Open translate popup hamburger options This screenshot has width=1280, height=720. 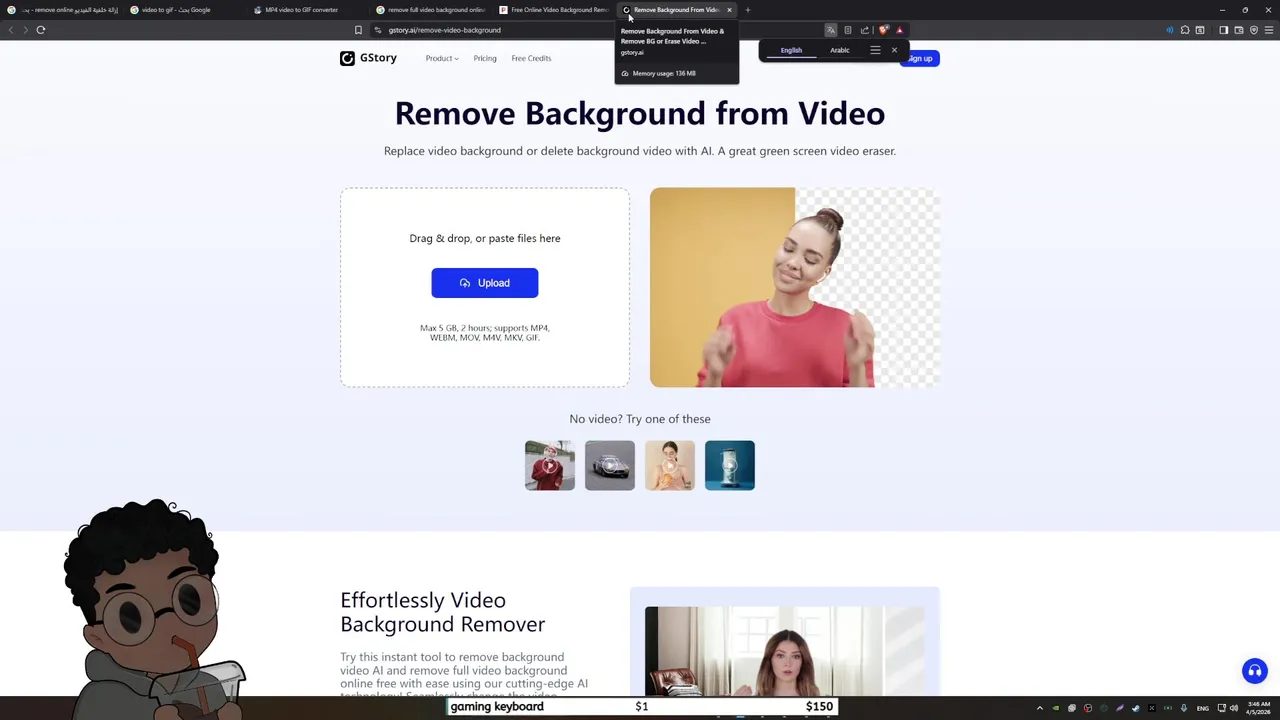pos(875,50)
